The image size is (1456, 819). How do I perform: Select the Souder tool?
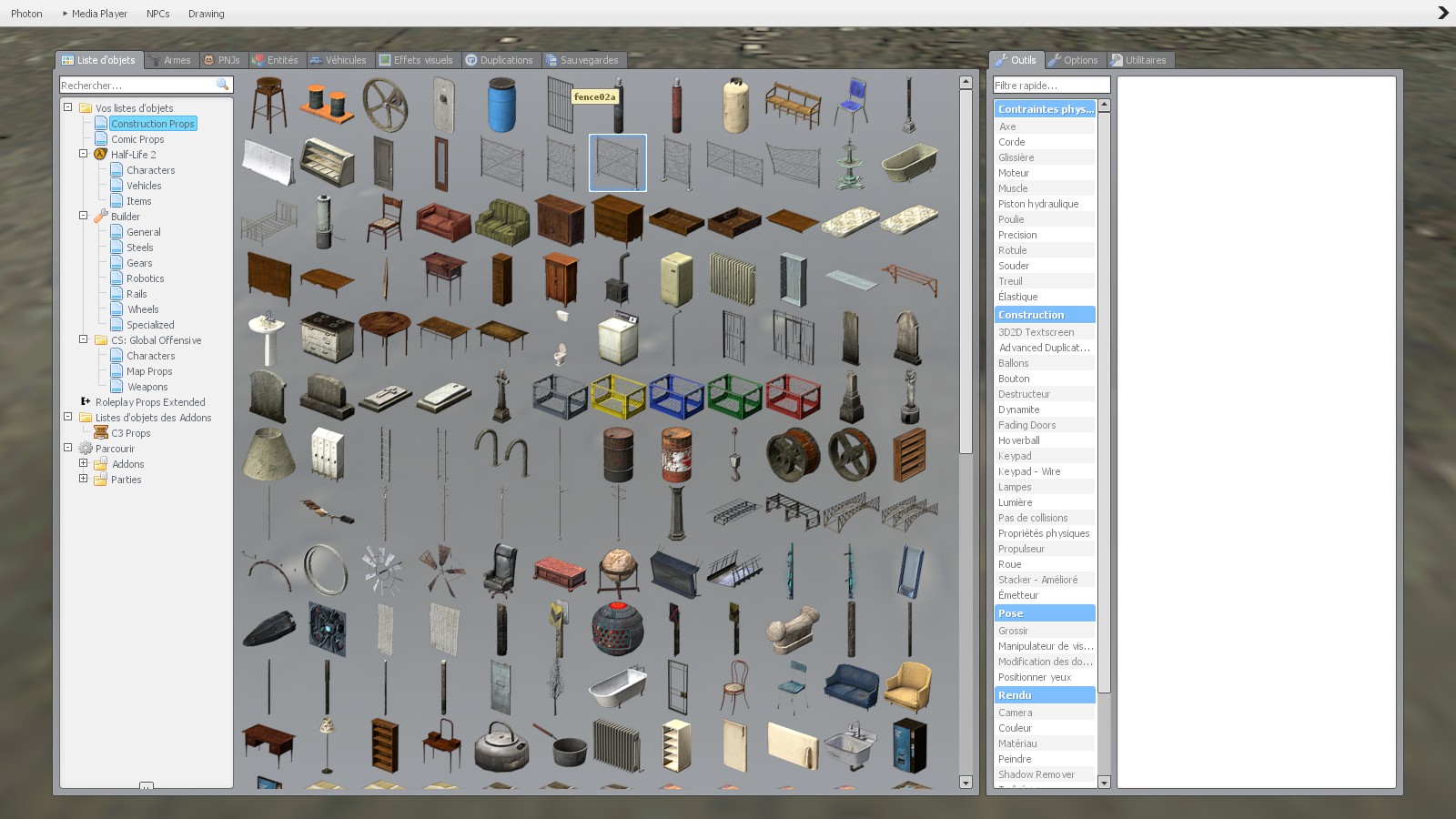1045,266
